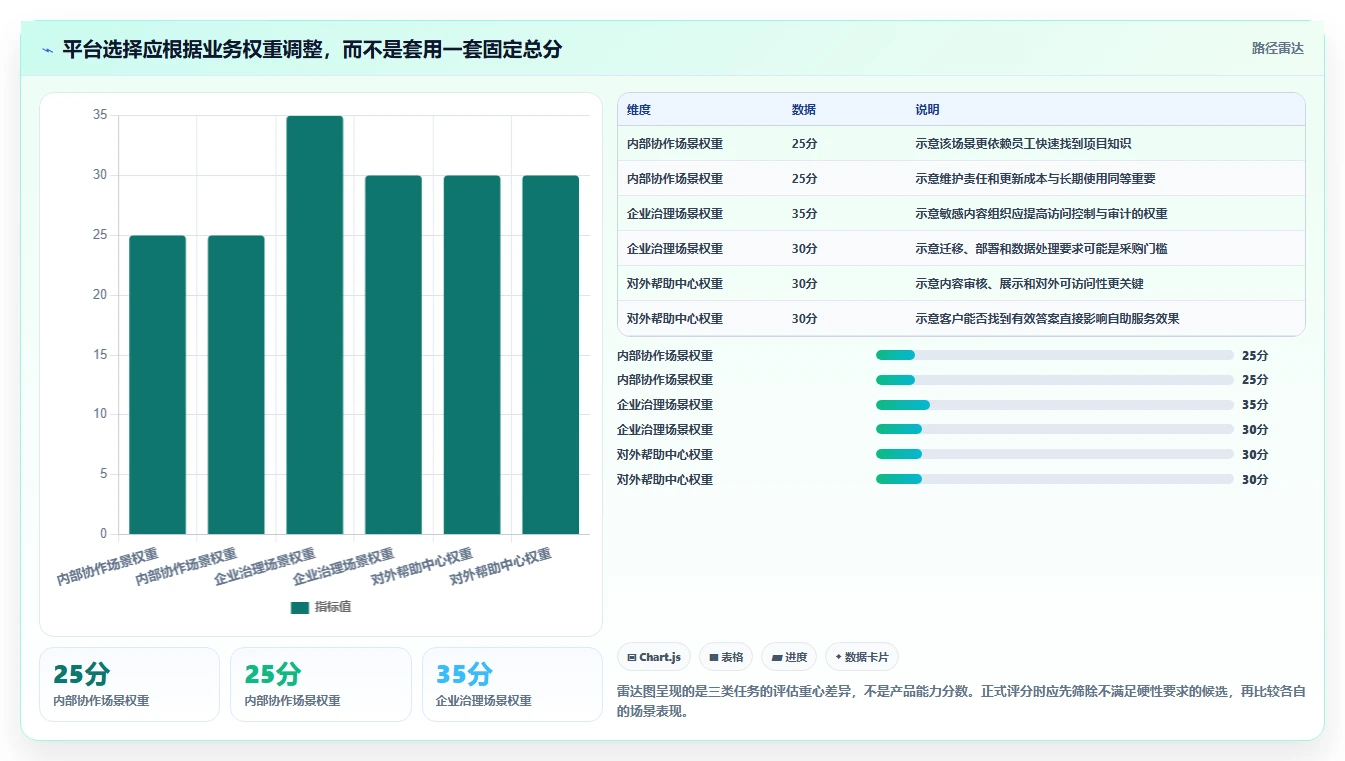Click the y-axis label 0 on chart
This screenshot has width=1345, height=761.
pyautogui.click(x=103, y=534)
